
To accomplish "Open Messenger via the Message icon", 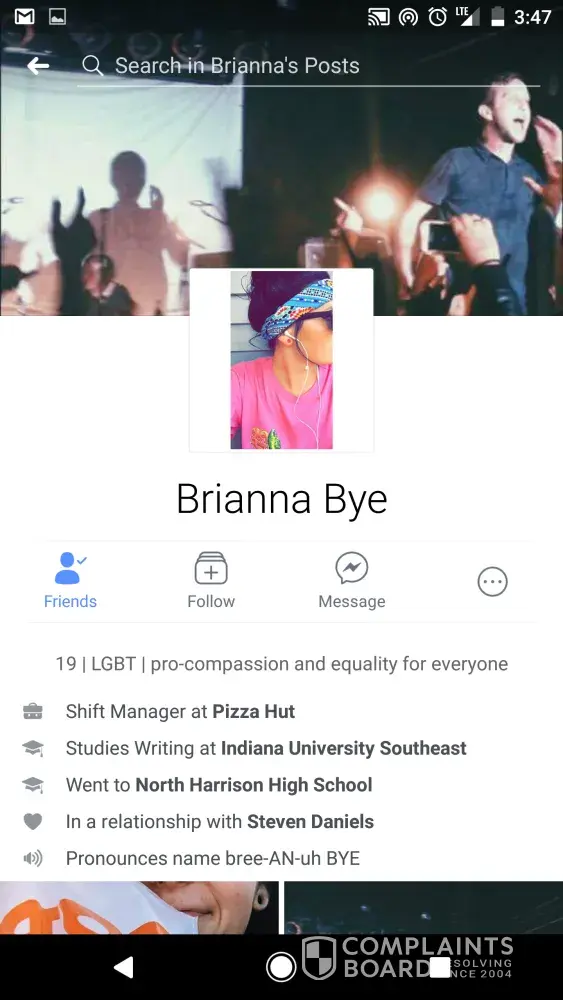I will tap(352, 581).
